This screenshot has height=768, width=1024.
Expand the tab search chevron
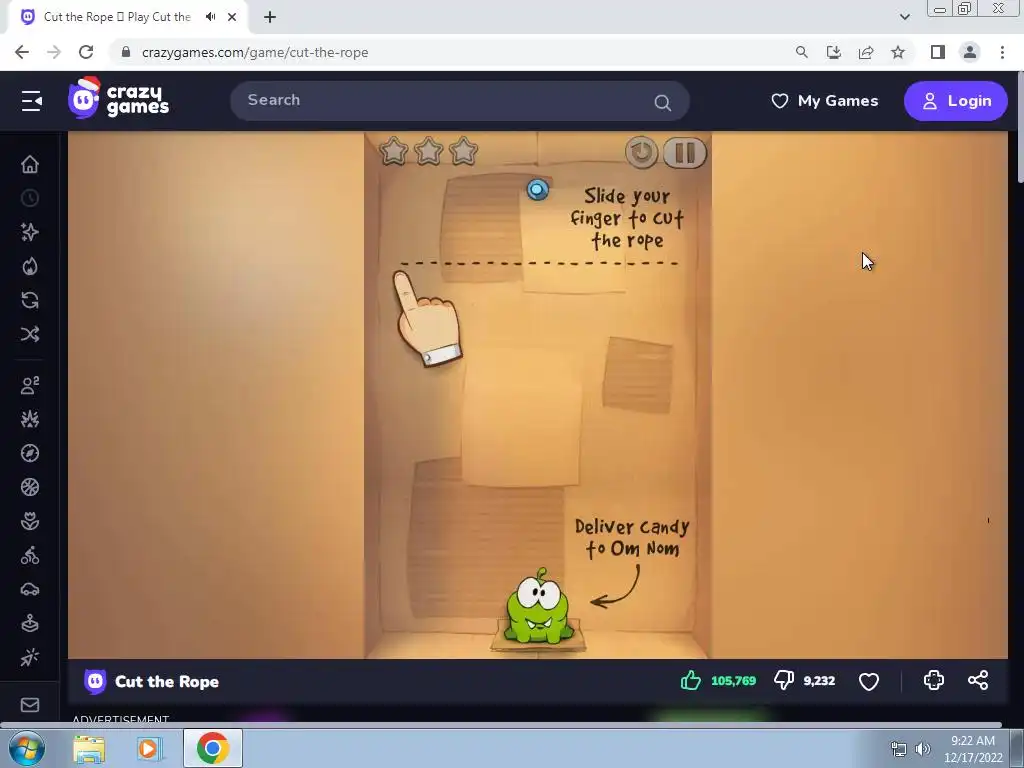[x=904, y=17]
